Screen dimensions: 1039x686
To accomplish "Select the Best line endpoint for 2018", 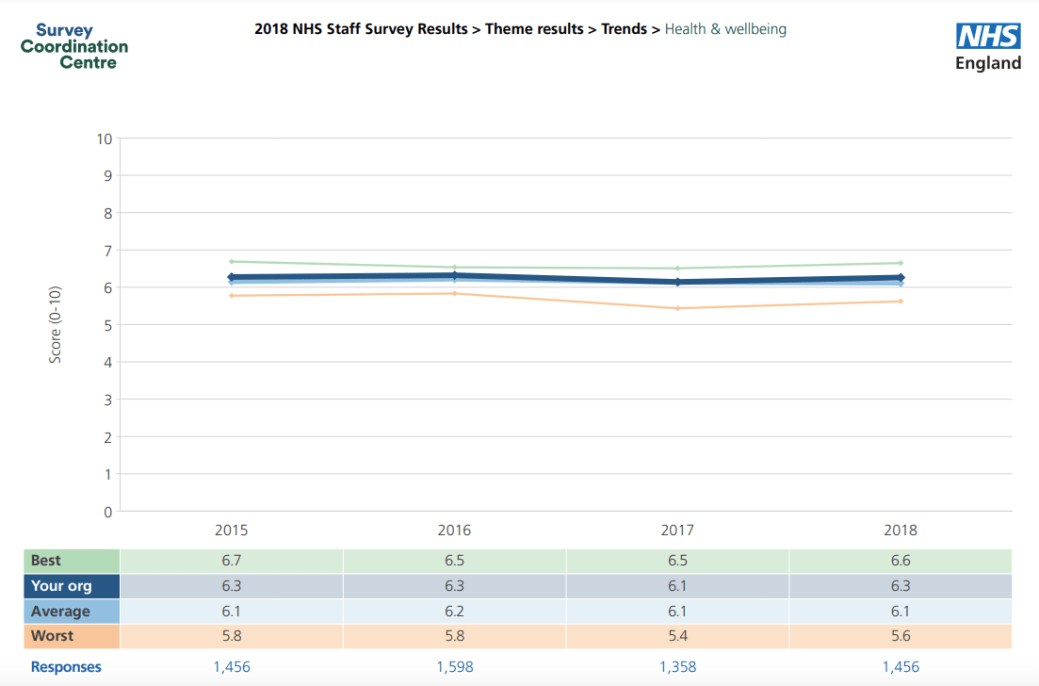I will point(899,263).
